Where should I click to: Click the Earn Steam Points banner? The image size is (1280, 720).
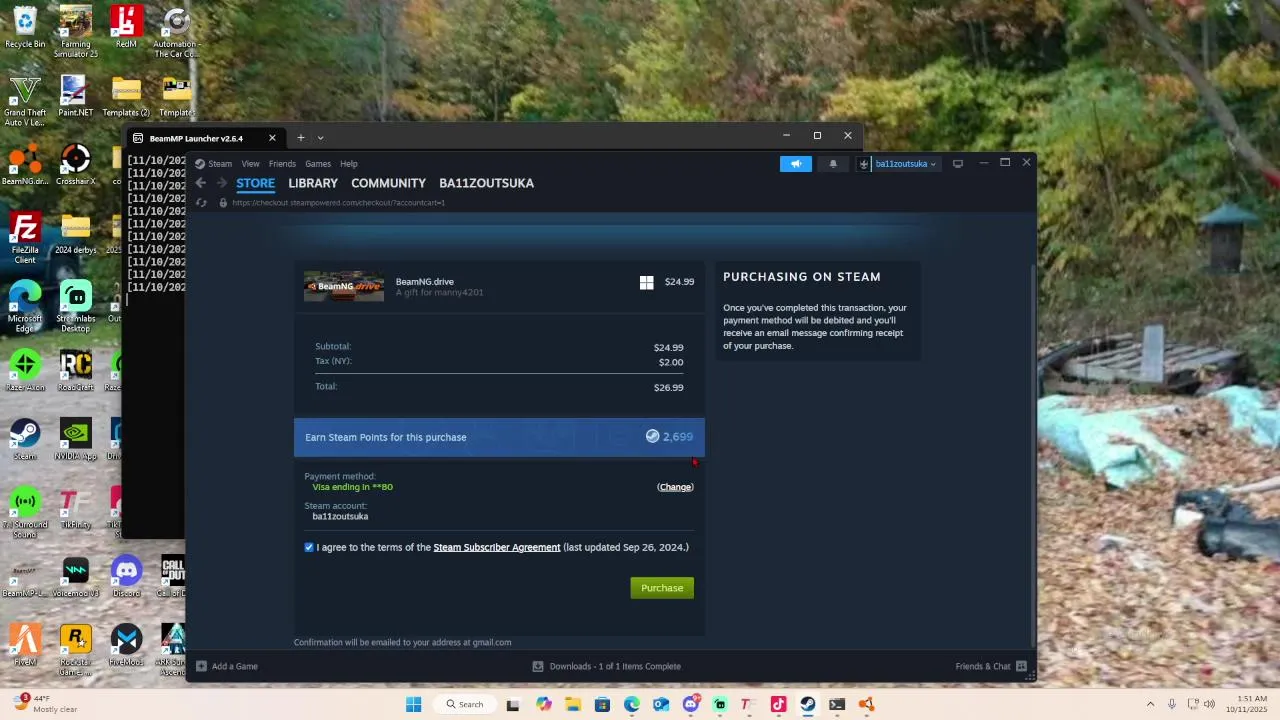point(499,437)
